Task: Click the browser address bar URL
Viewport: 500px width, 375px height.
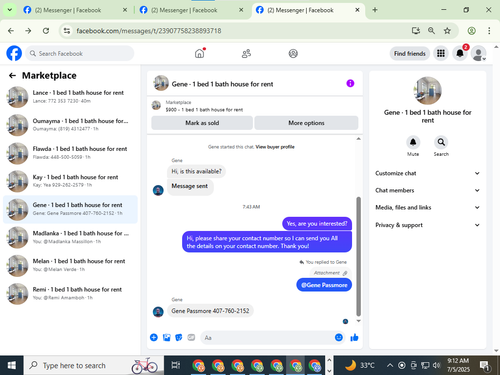Action: point(149,31)
